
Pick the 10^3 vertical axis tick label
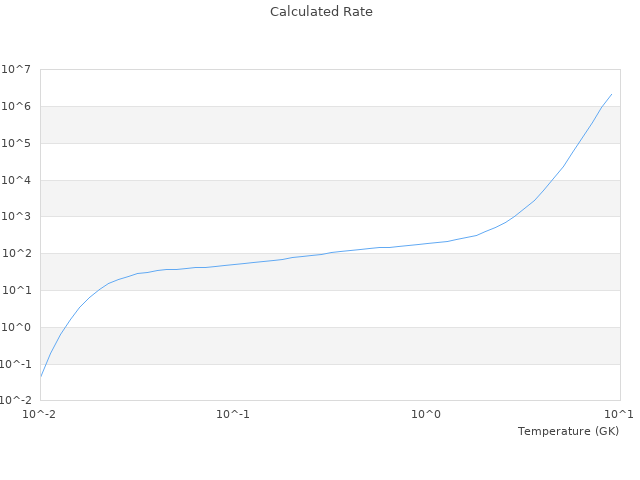[17, 217]
